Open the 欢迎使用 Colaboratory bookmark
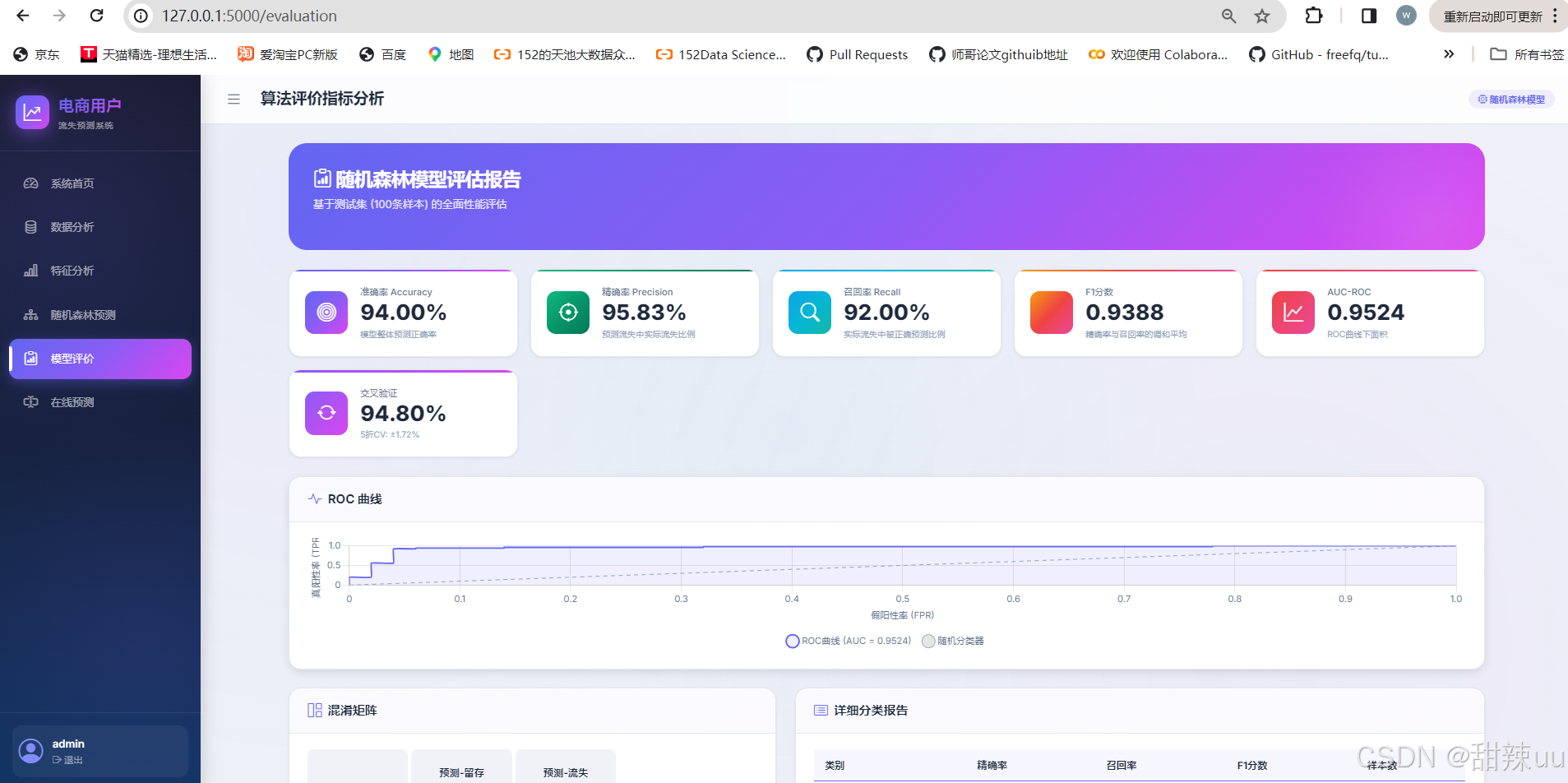 click(x=1158, y=54)
